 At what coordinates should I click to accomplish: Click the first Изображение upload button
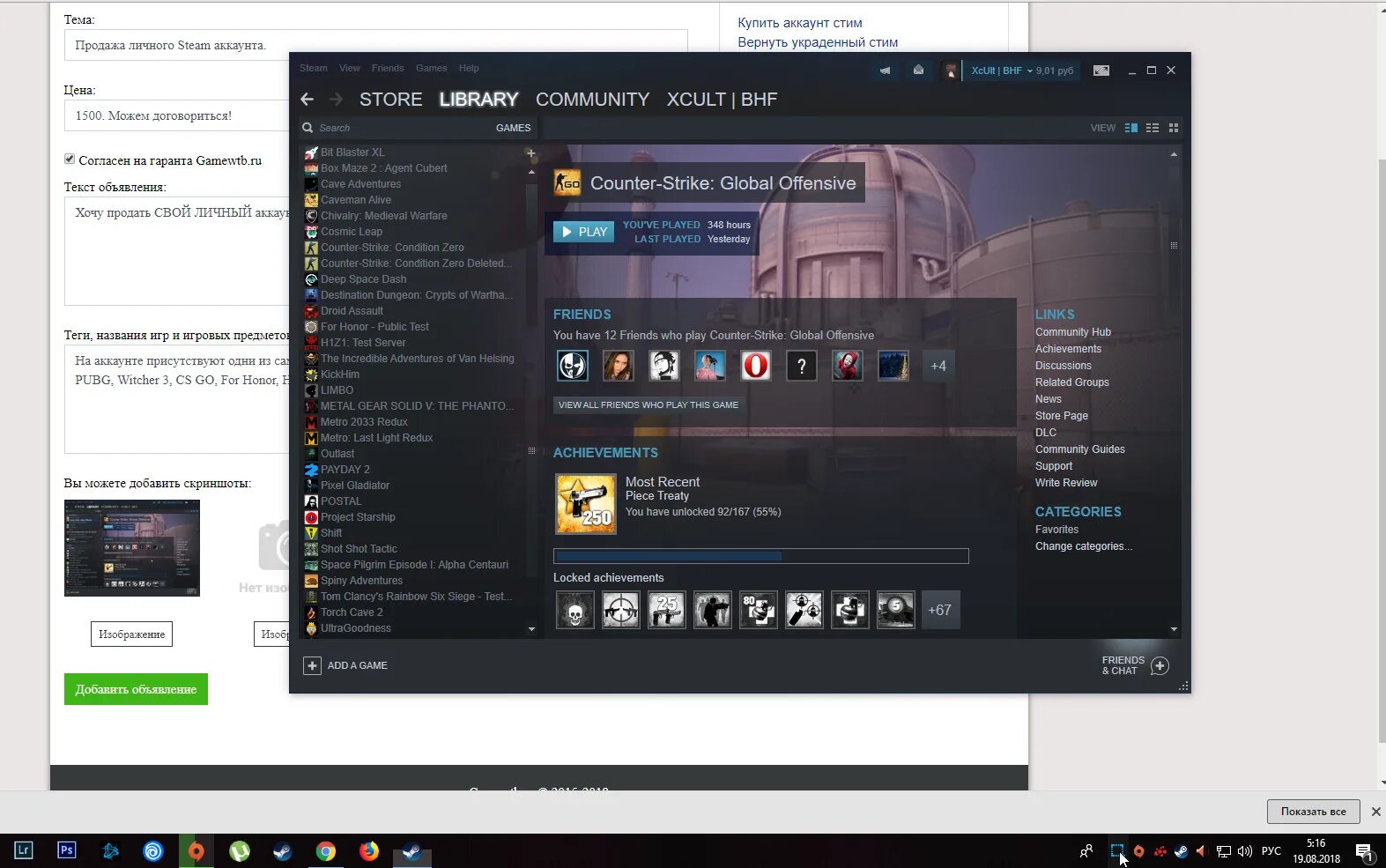pyautogui.click(x=131, y=634)
